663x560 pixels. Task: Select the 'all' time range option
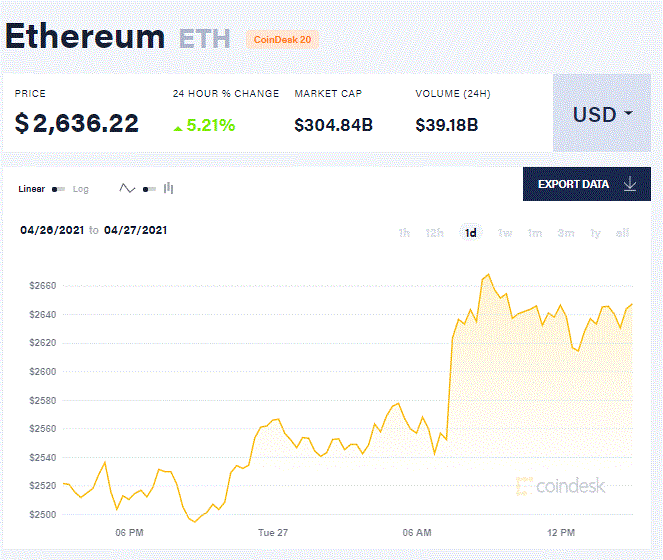pos(623,233)
